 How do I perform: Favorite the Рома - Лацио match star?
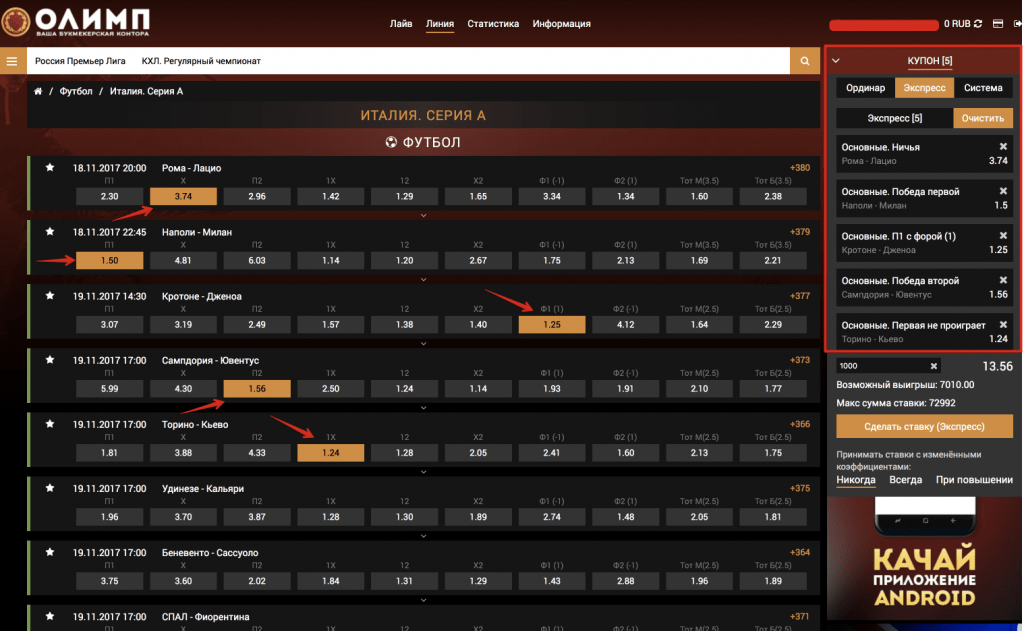(x=50, y=168)
